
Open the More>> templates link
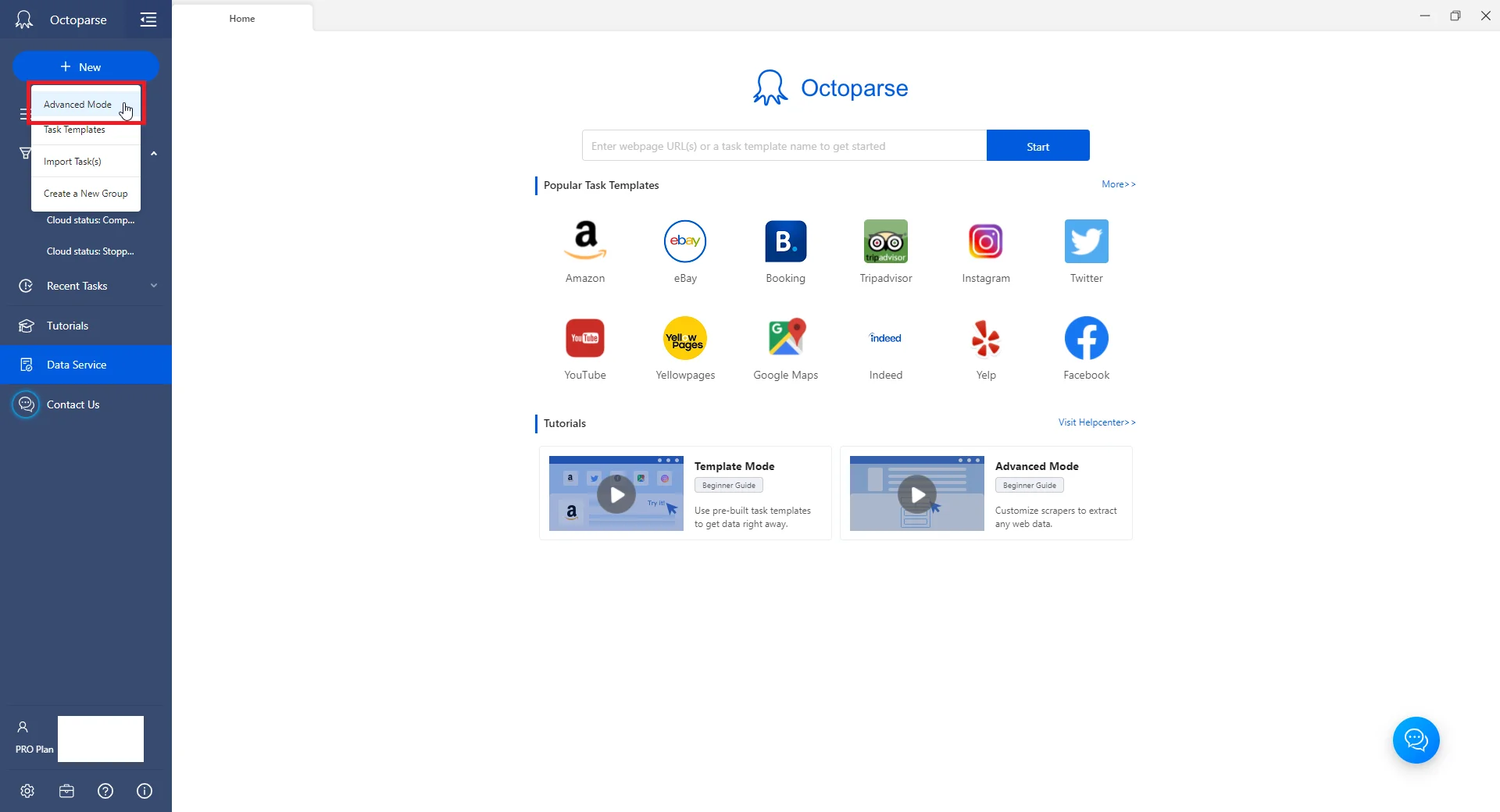click(1118, 184)
